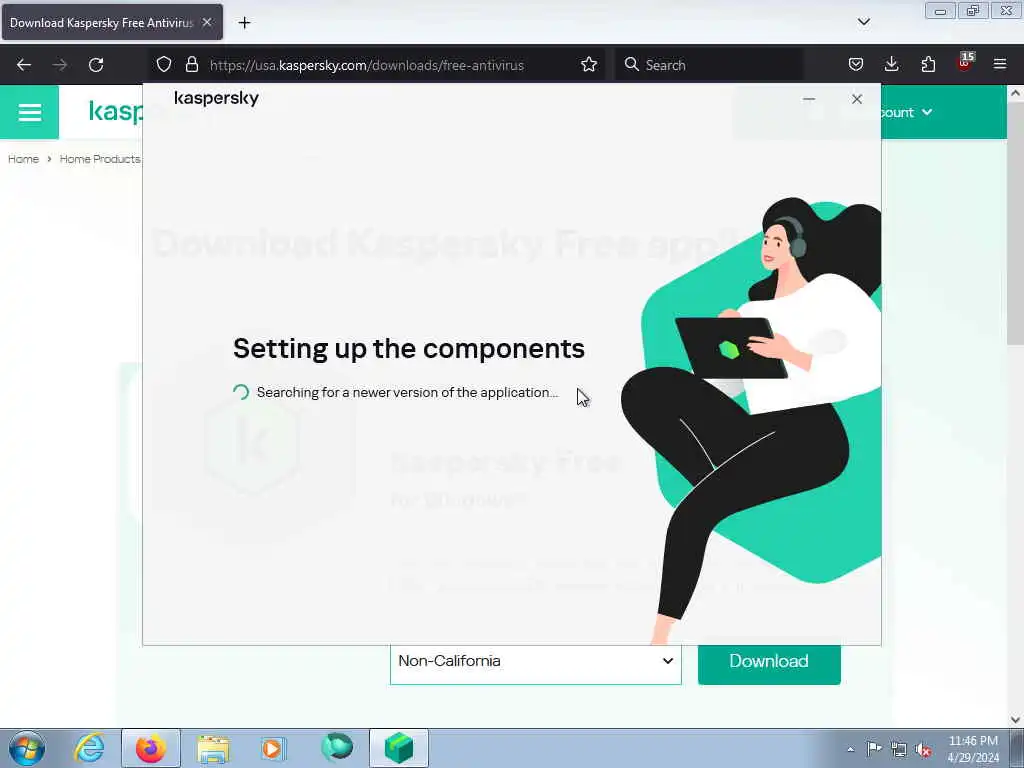Open the Action Center flag tray icon
This screenshot has height=768, width=1024.
(x=873, y=748)
